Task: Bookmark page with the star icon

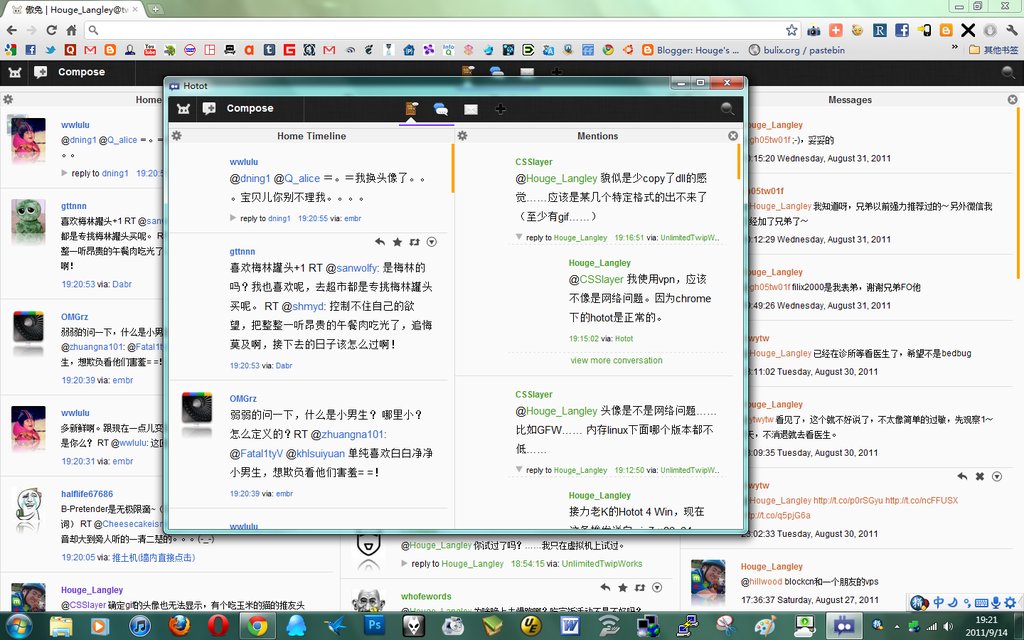Action: tap(792, 30)
